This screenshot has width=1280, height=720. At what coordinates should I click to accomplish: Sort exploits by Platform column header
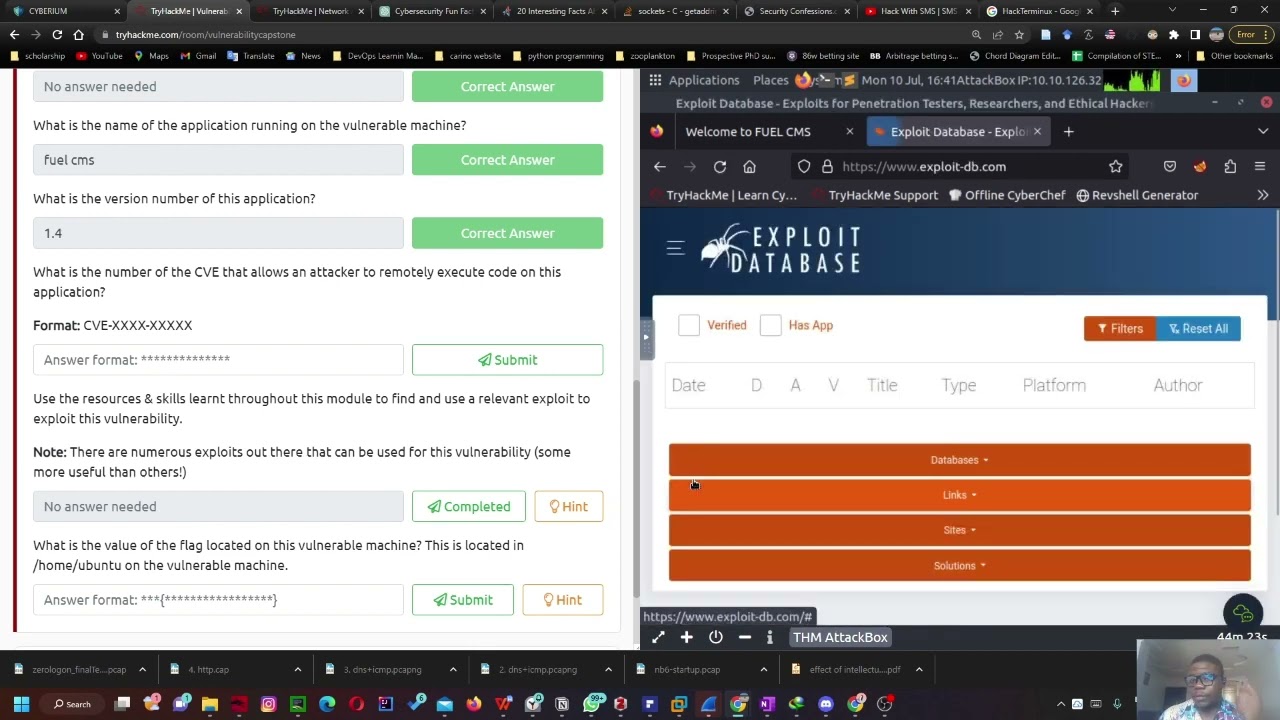(1054, 385)
